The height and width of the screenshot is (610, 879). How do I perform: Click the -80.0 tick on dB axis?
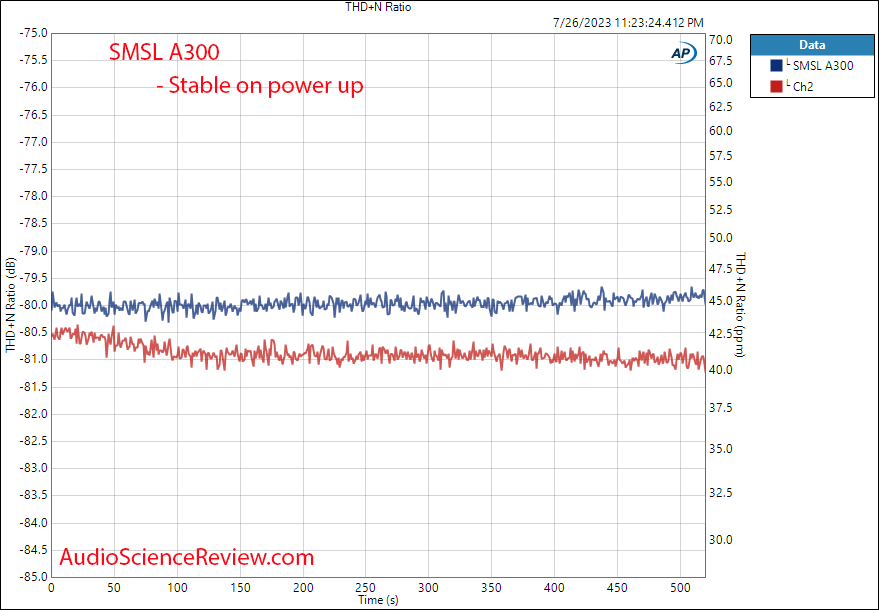34,305
